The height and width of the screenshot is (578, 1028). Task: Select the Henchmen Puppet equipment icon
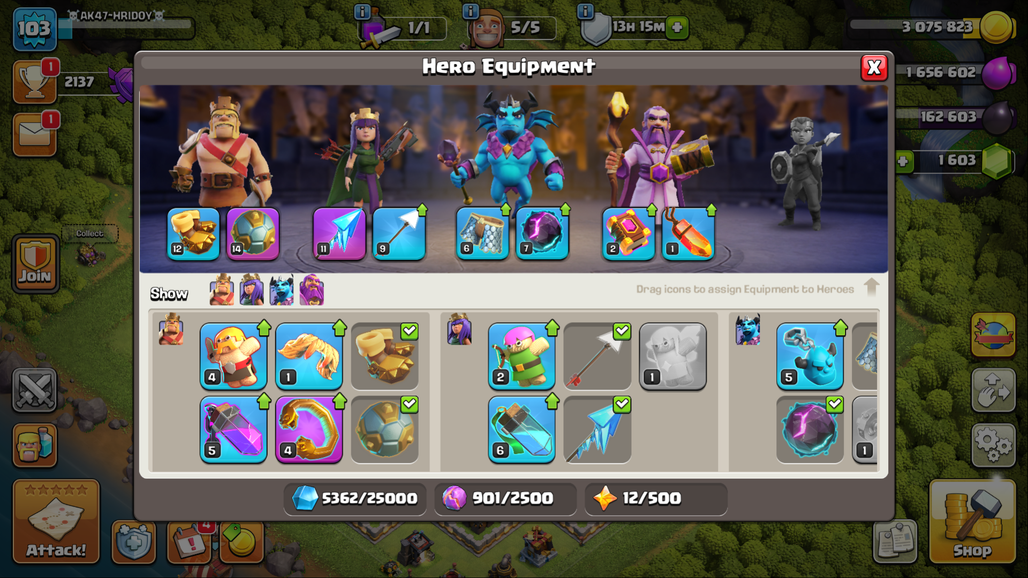810,356
